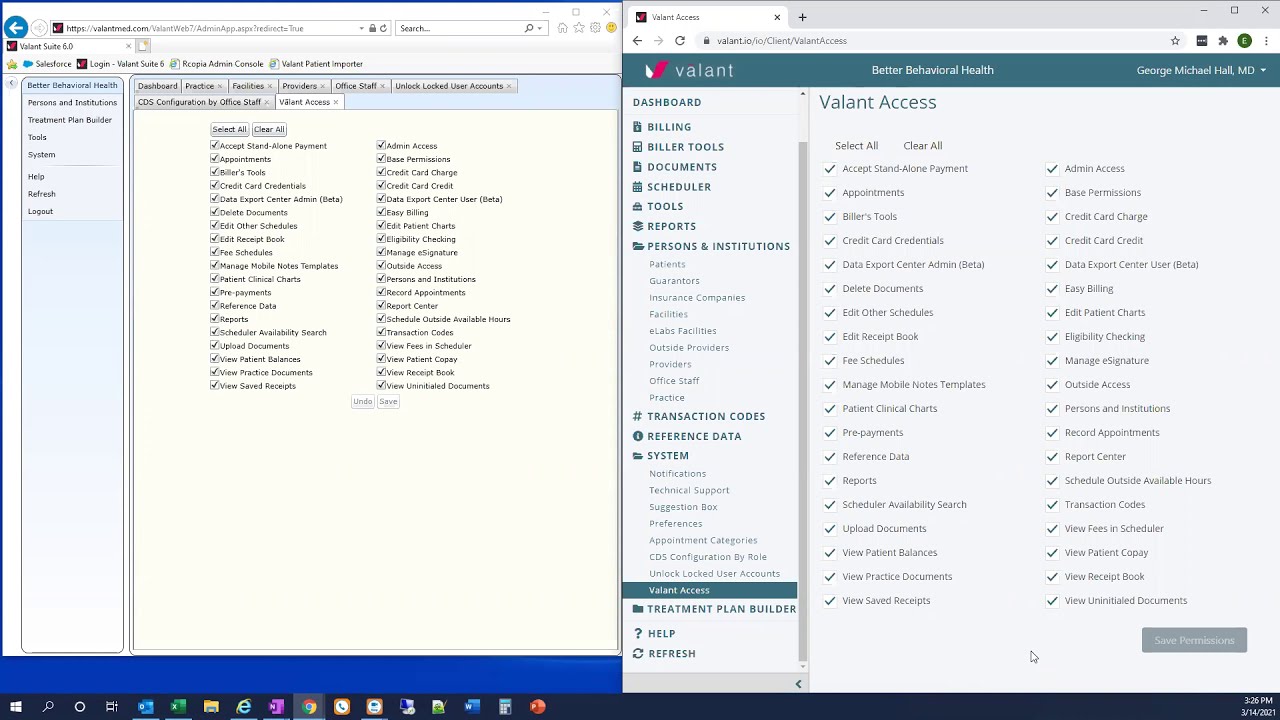
Task: Open IE settings gear icon
Action: pos(594,28)
